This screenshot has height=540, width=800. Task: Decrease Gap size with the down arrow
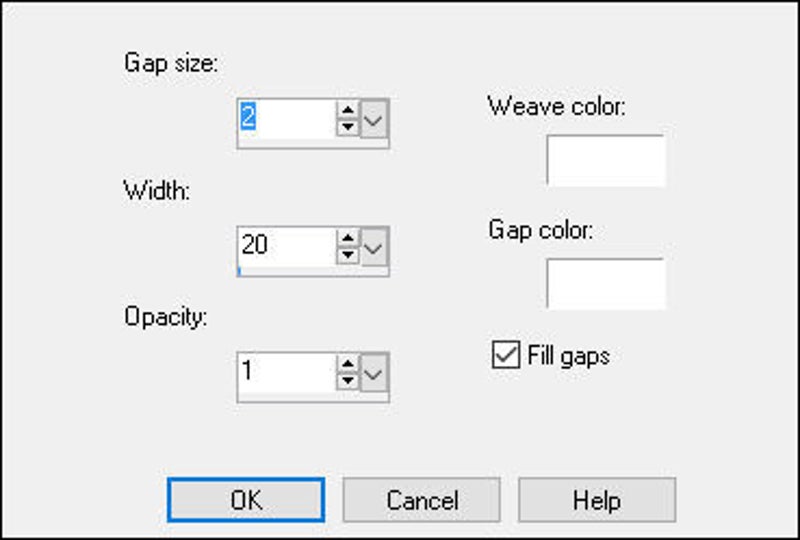pos(347,126)
